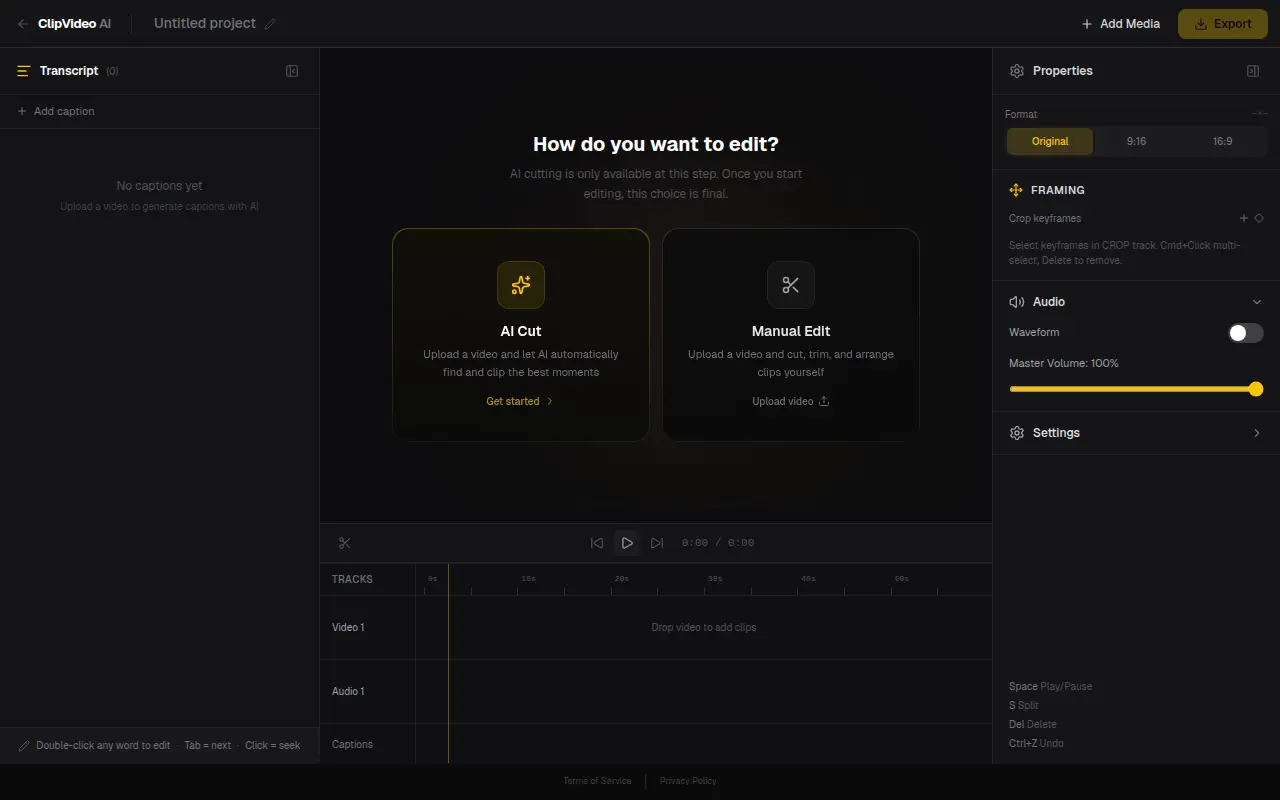This screenshot has width=1280, height=800.
Task: Click the Drop video to add clips area
Action: click(x=704, y=628)
